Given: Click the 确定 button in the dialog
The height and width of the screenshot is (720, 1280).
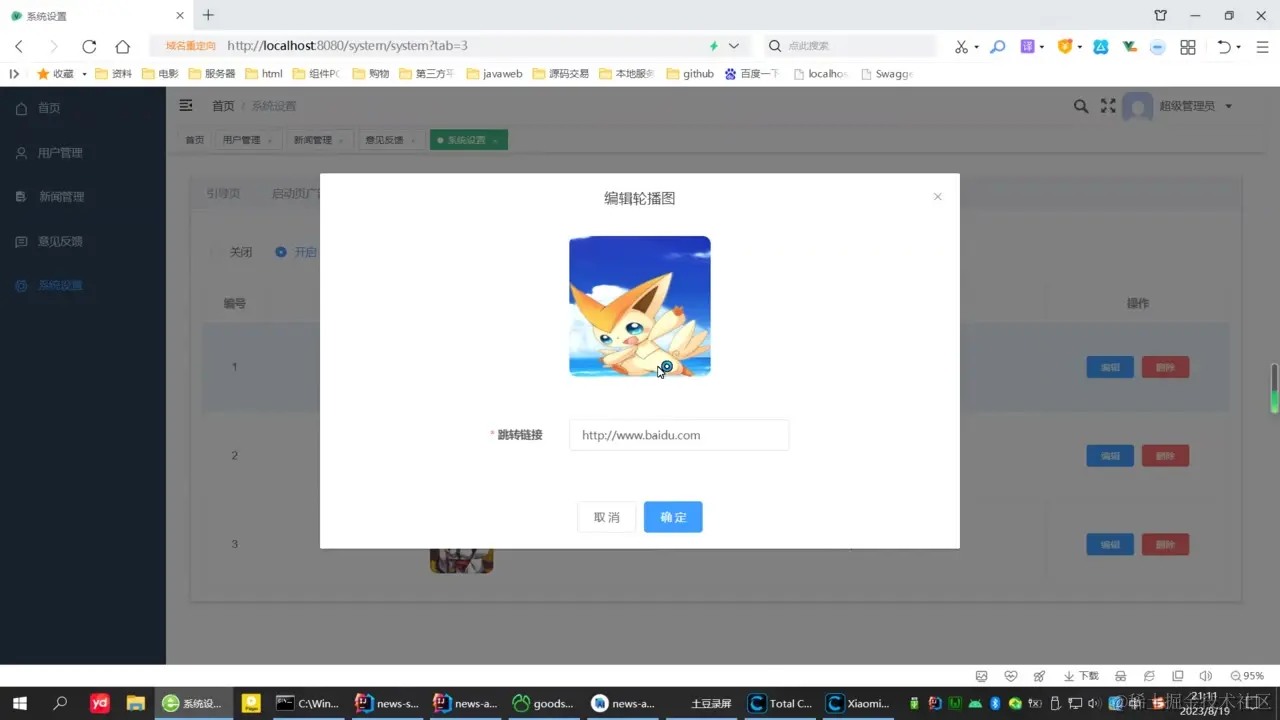Looking at the screenshot, I should (x=673, y=517).
